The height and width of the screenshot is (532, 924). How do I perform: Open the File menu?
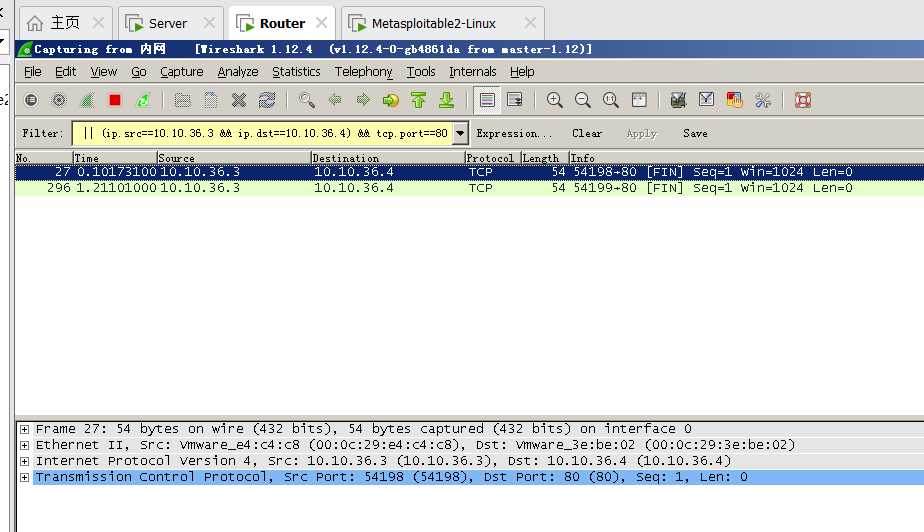(32, 72)
